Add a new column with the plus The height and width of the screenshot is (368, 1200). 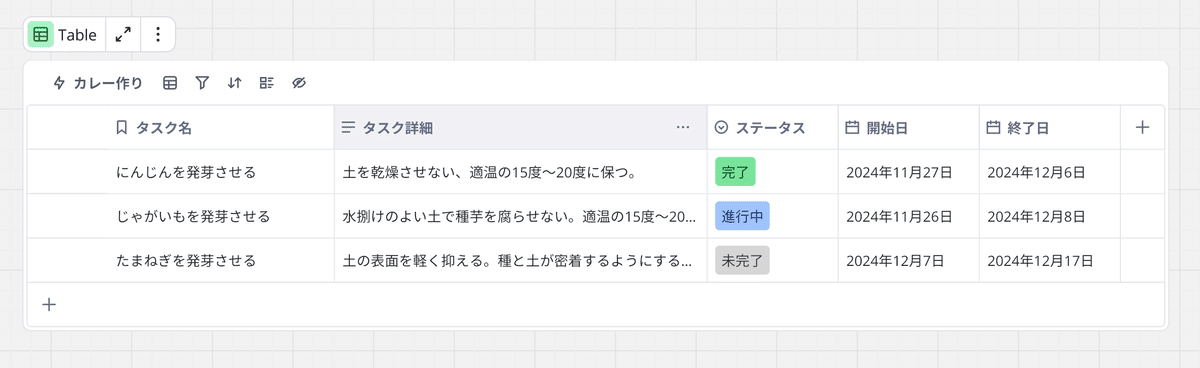click(x=1143, y=127)
